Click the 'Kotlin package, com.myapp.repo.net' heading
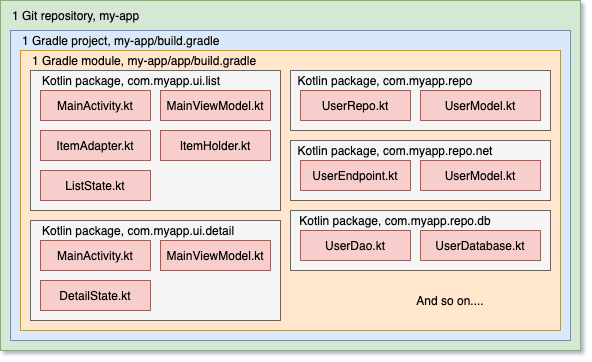Image resolution: width=592 pixels, height=362 pixels. tap(395, 151)
